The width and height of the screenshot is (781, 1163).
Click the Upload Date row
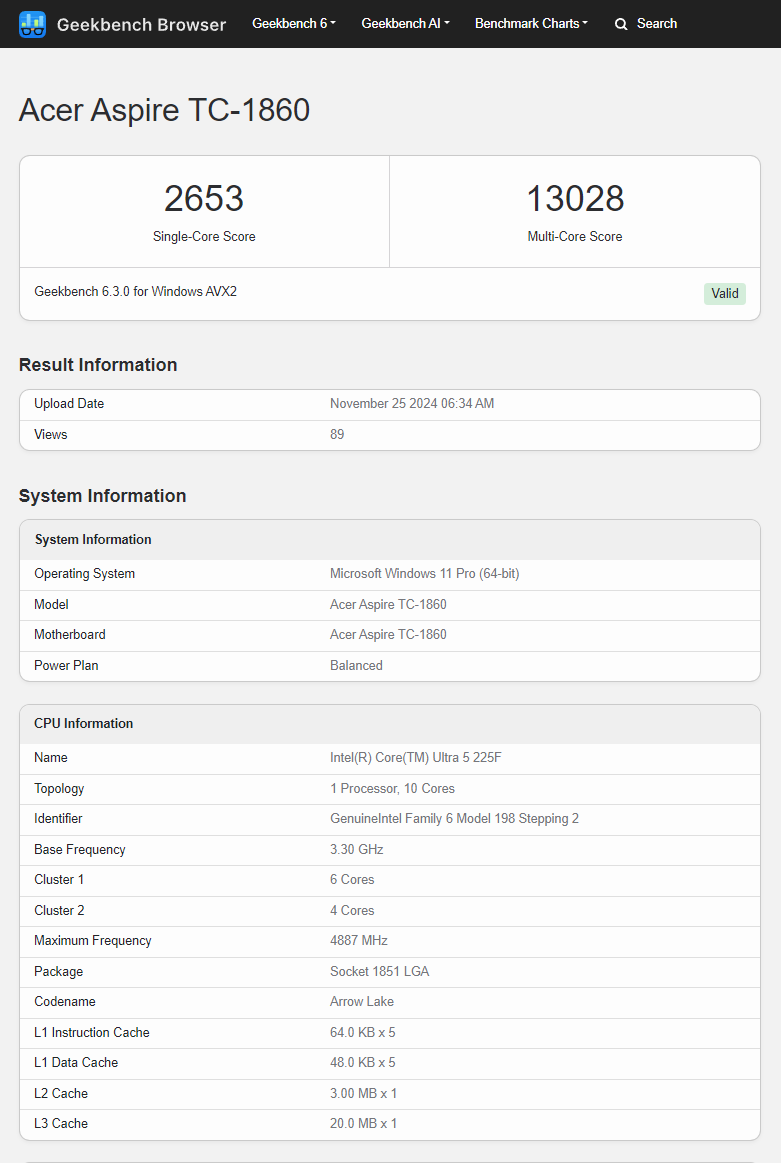click(x=390, y=403)
